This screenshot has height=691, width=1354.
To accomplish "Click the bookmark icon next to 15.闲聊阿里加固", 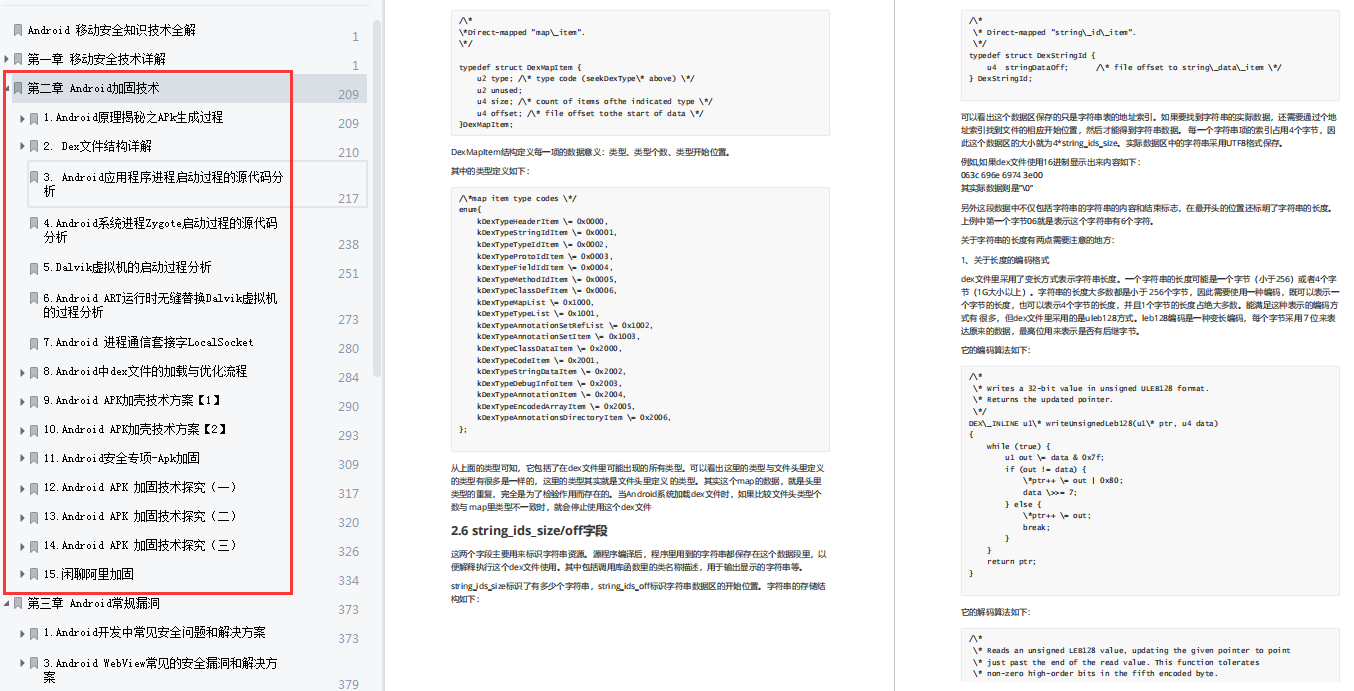I will pyautogui.click(x=33, y=574).
